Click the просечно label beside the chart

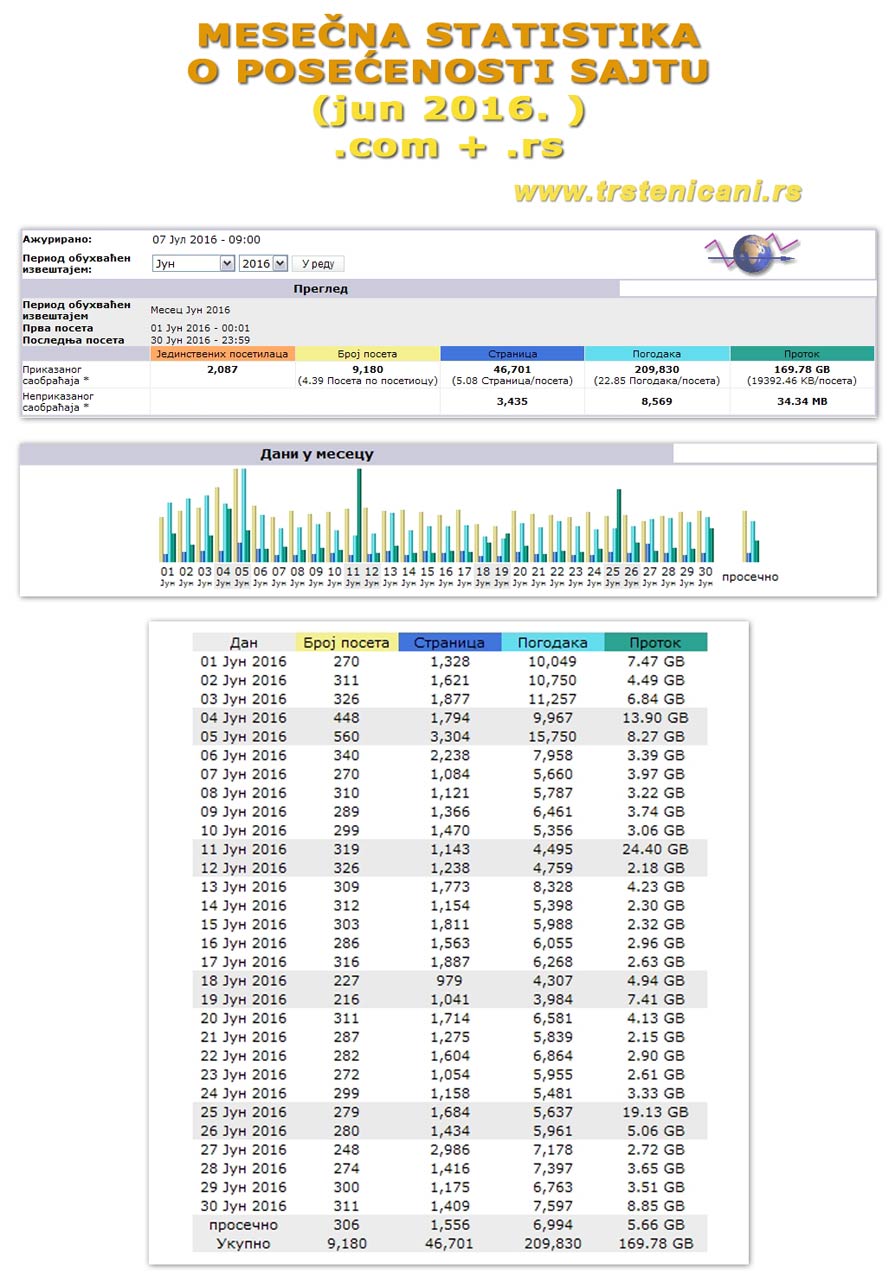pyautogui.click(x=750, y=577)
